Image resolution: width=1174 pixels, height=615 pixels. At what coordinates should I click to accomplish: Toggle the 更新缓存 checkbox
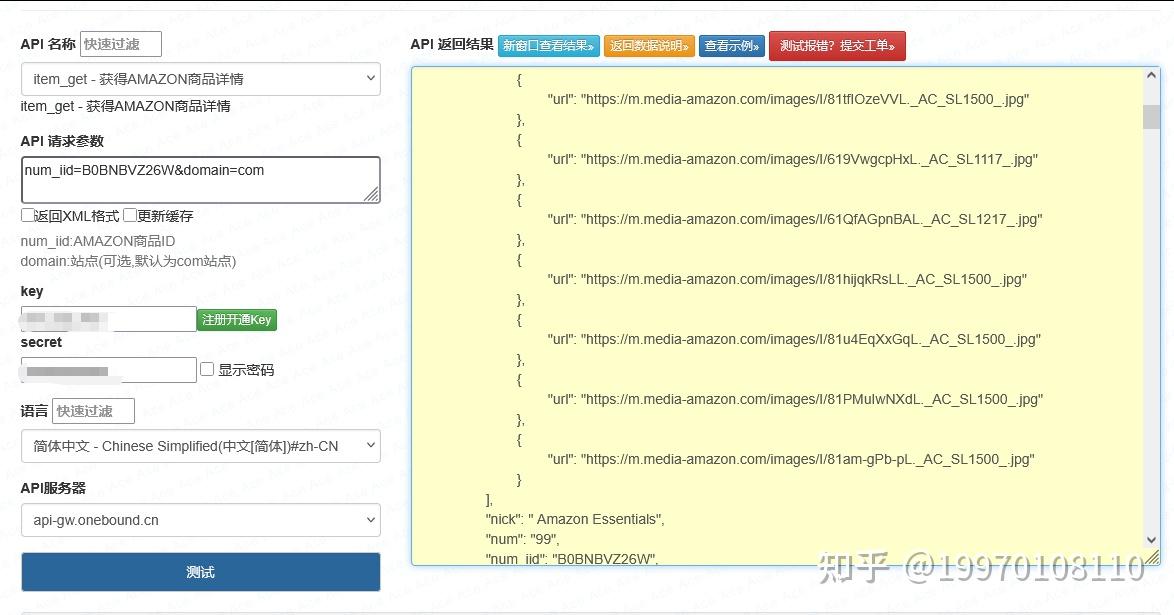point(130,216)
